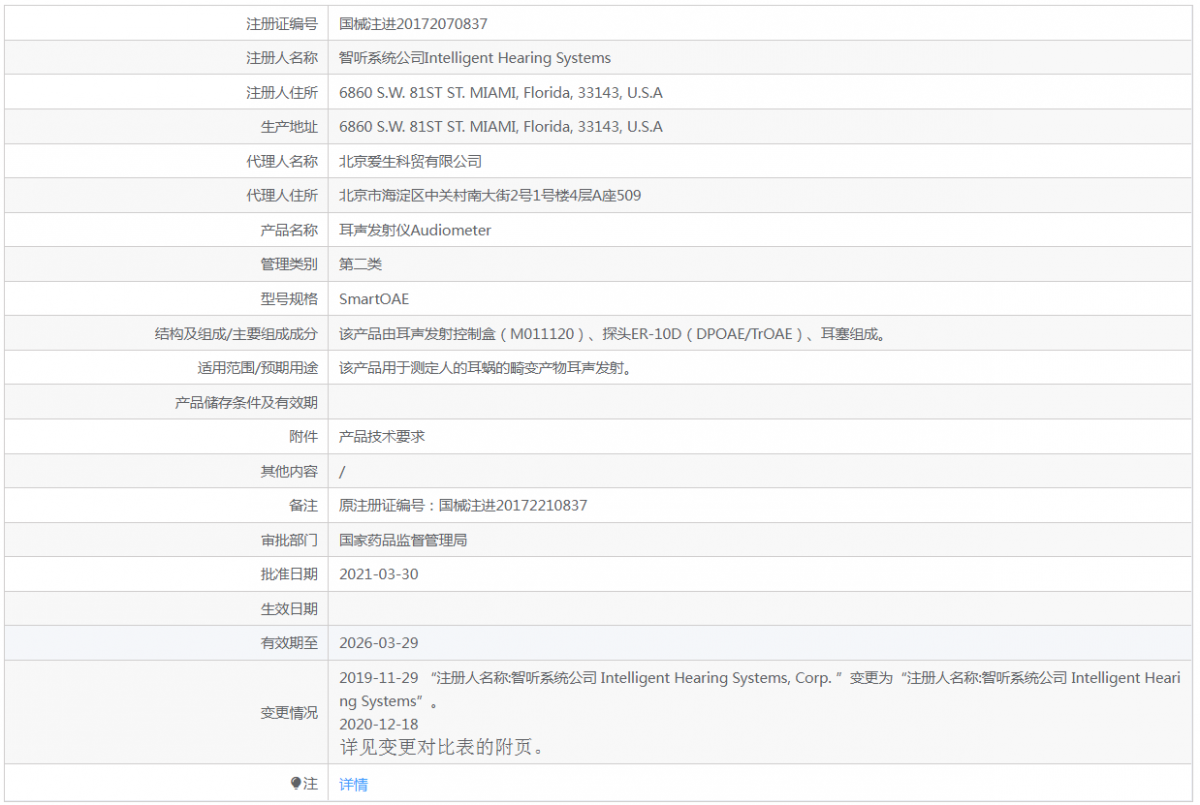Select registration number 国械注进20172070837
Viewport: 1200px width, 805px height.
(x=414, y=24)
